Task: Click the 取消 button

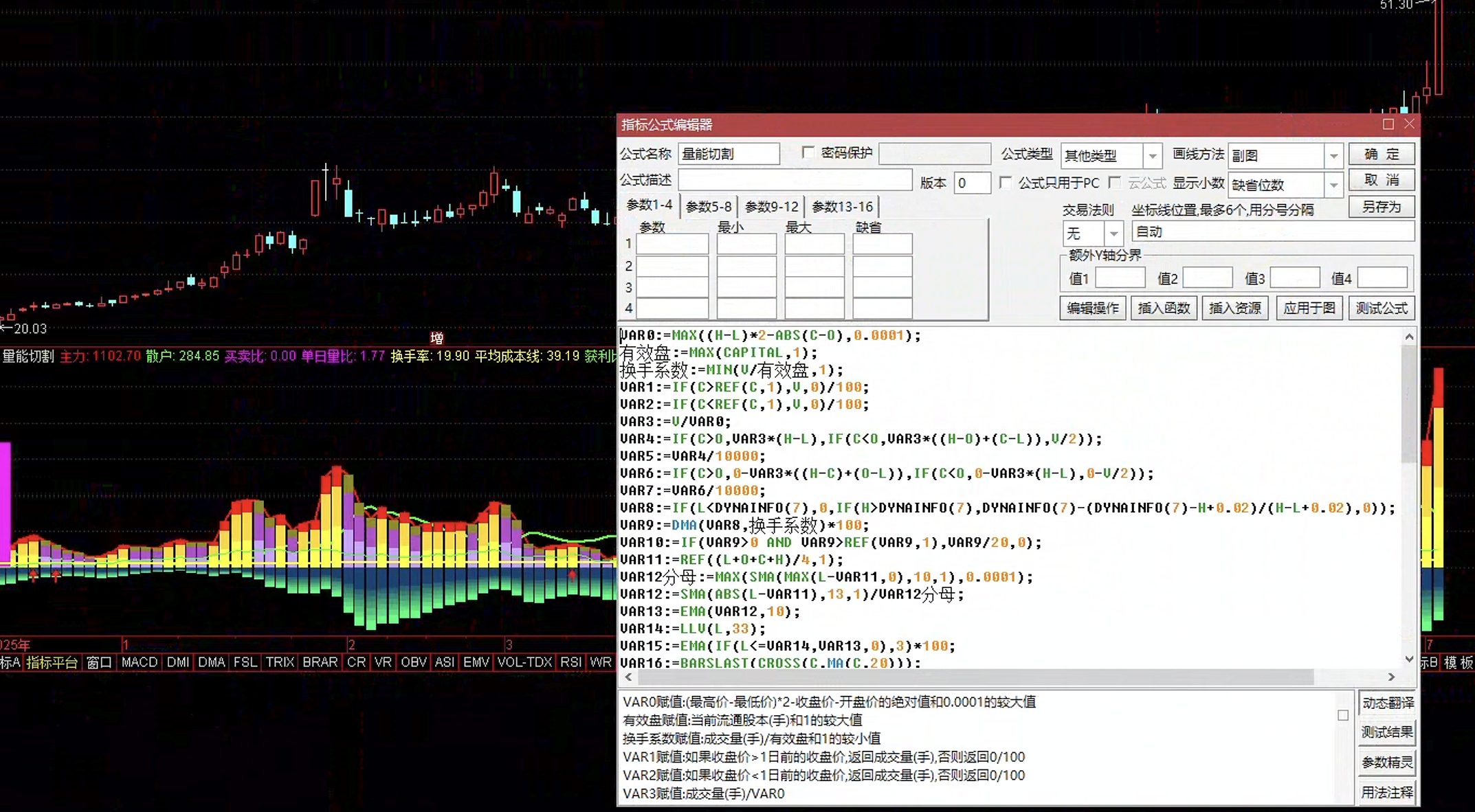Action: [1382, 180]
